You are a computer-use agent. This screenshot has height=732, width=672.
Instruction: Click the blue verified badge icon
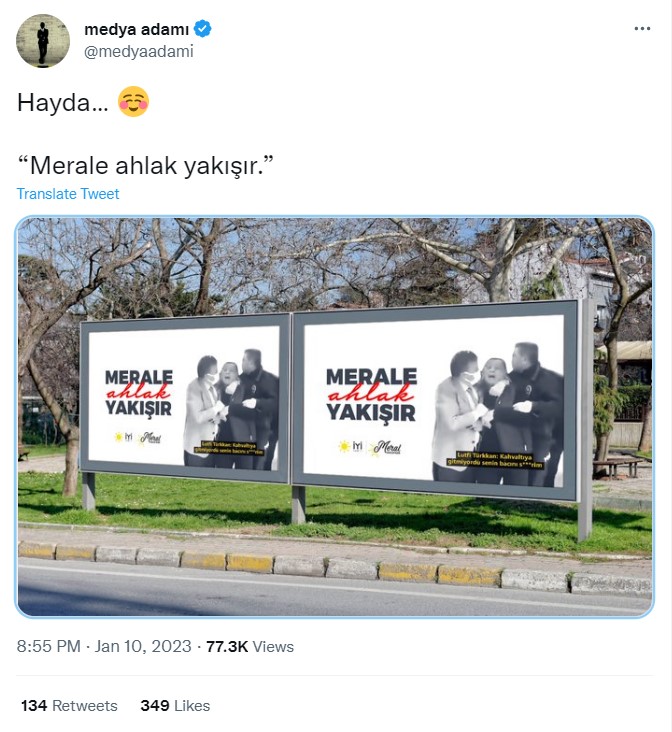click(203, 29)
